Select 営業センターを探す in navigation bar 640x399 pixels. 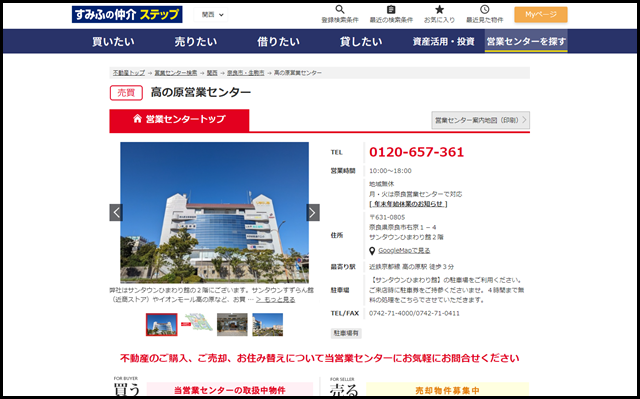tap(526, 41)
